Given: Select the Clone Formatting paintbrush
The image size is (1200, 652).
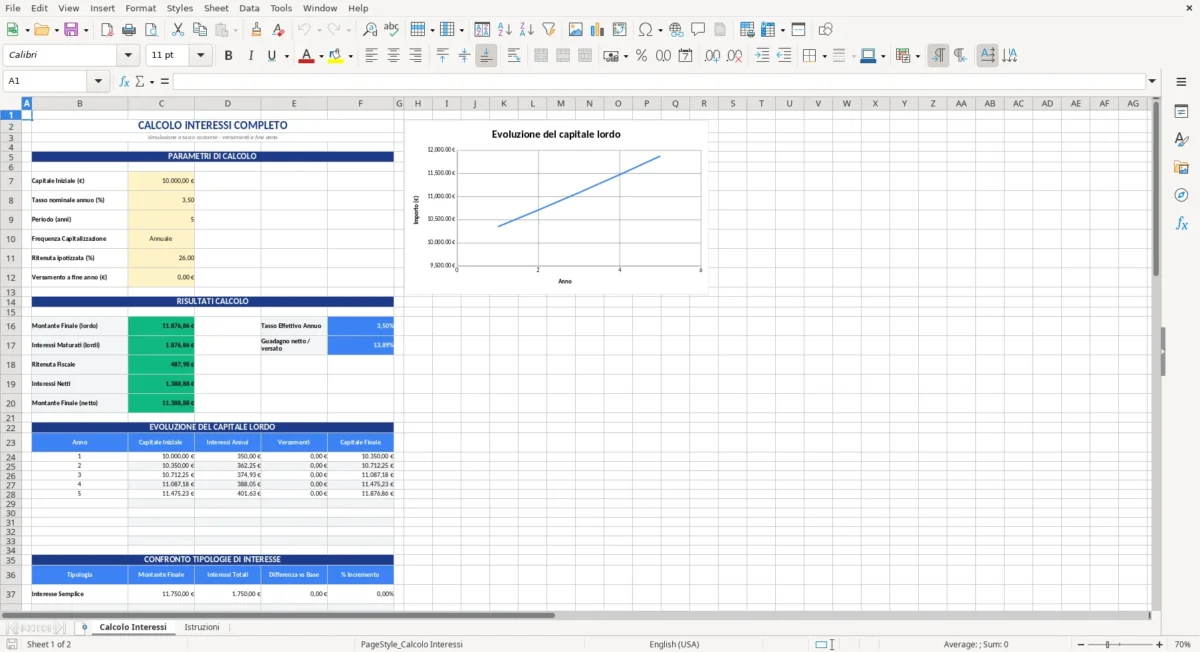Looking at the screenshot, I should (256, 30).
